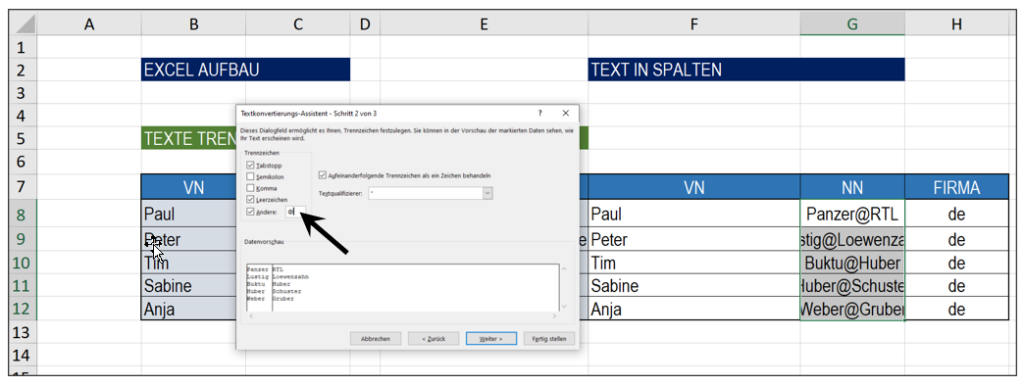Viewport: 1024px width, 386px height.
Task: Click the de cell in row 12
Action: tap(957, 309)
